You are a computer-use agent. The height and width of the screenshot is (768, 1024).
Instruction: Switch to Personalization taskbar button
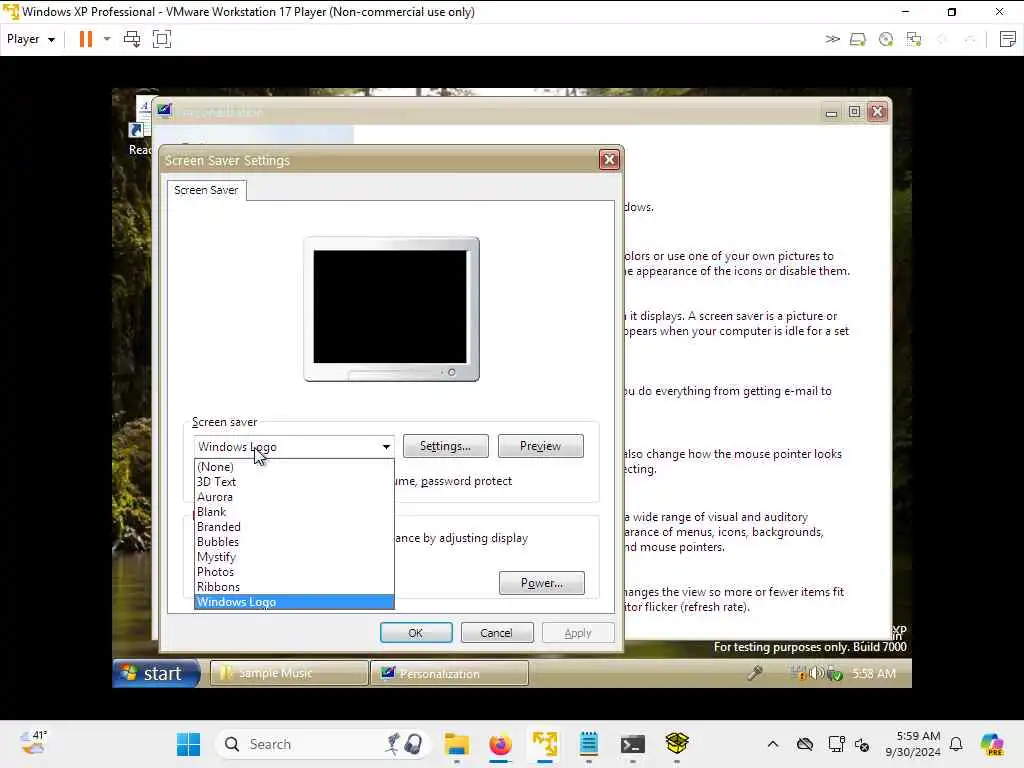coord(449,673)
